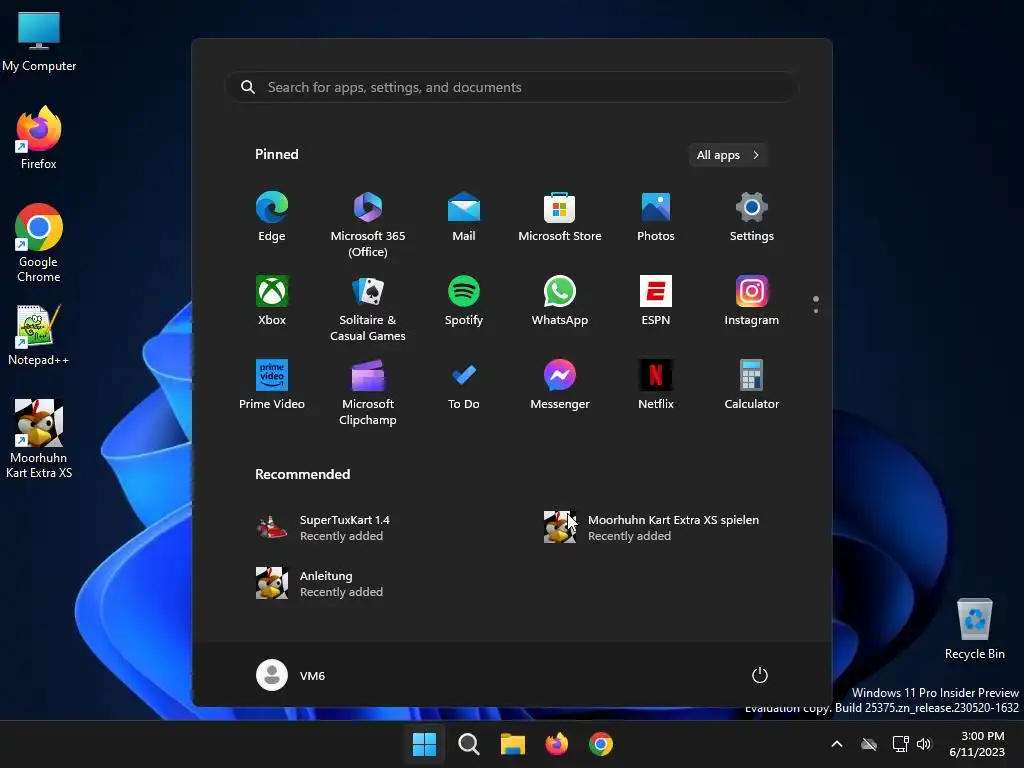Viewport: 1024px width, 768px height.
Task: Click the Recommended section heading
Action: coord(302,474)
